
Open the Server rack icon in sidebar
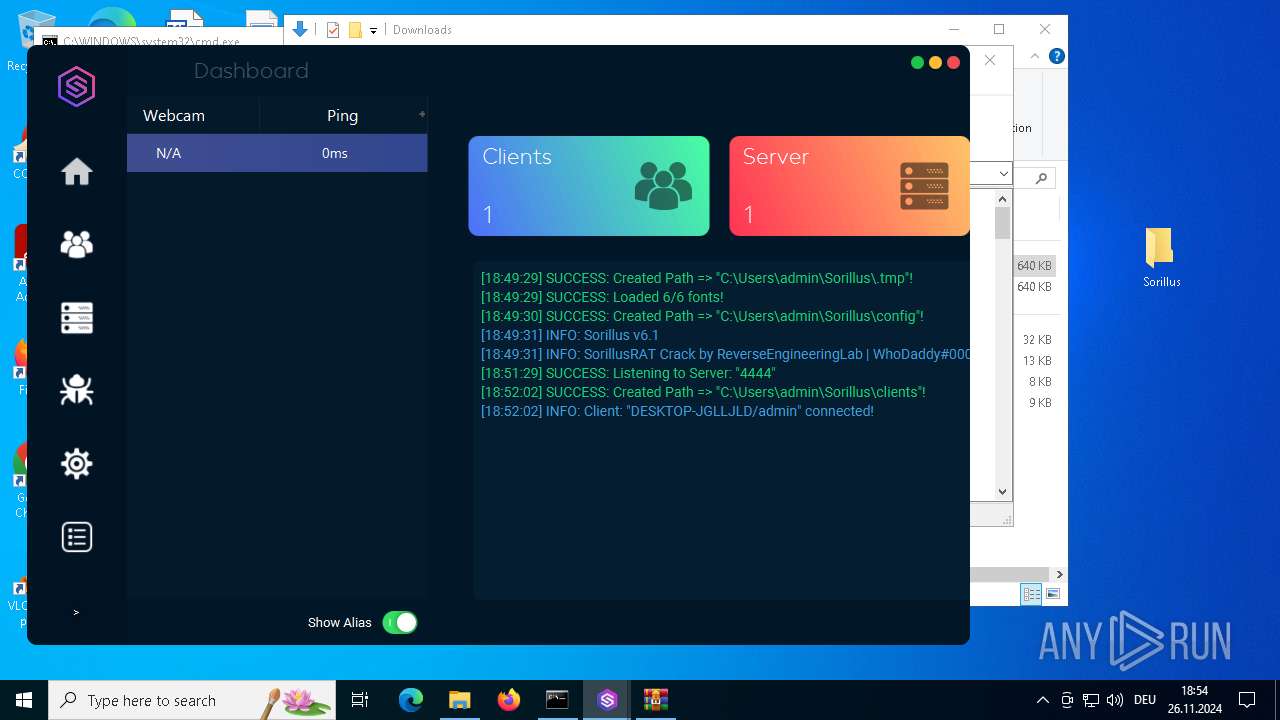[77, 318]
